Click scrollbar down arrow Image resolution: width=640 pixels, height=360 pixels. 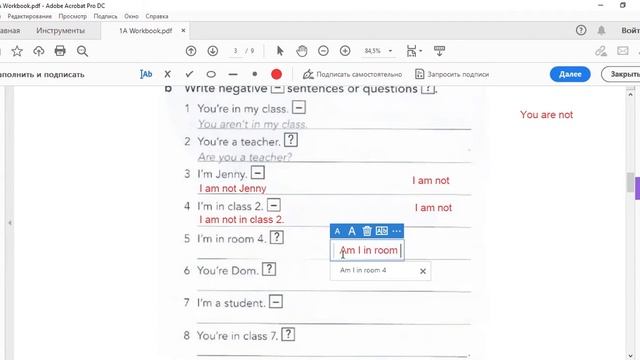point(630,356)
